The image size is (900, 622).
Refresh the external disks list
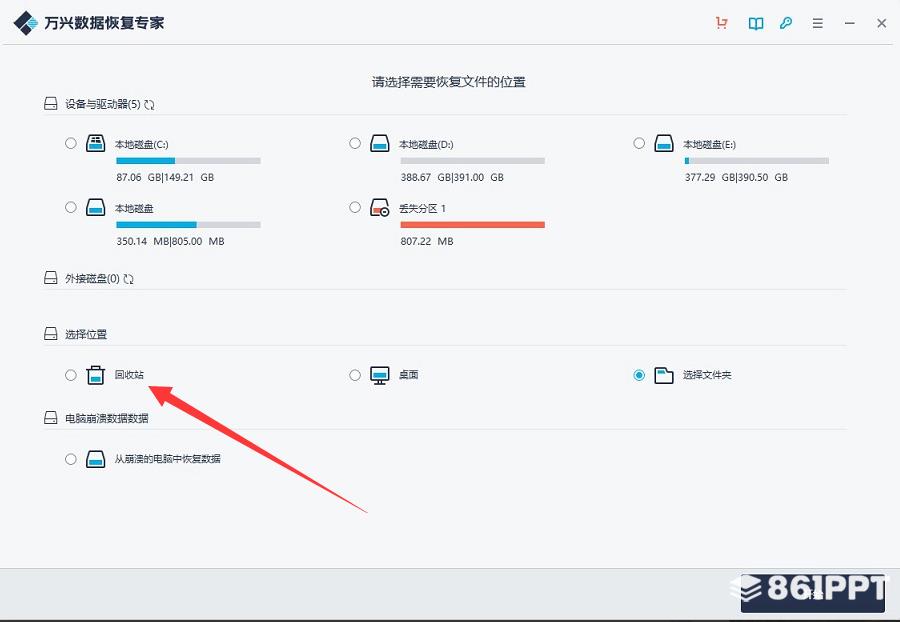(129, 279)
